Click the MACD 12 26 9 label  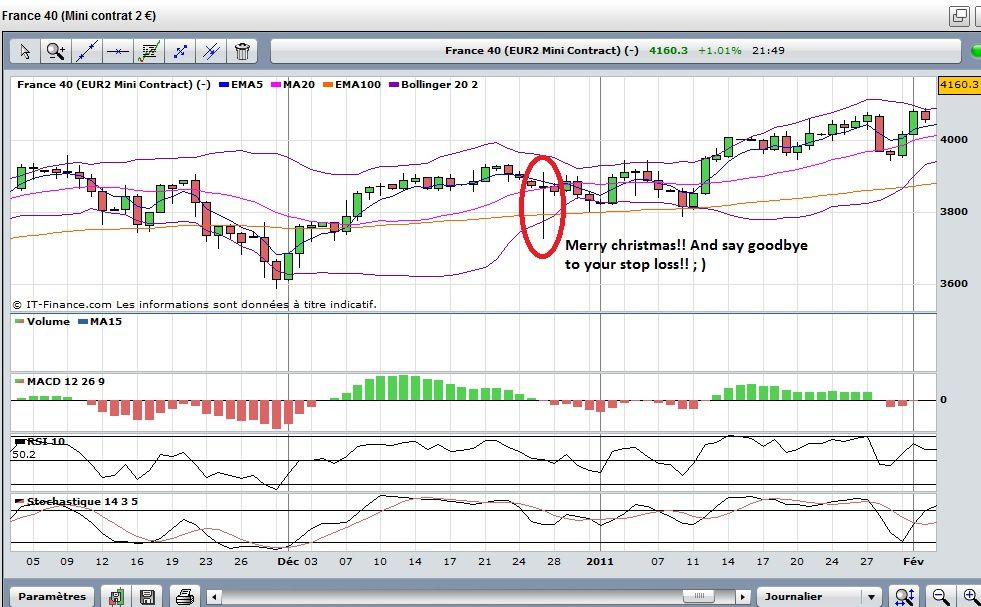60,382
